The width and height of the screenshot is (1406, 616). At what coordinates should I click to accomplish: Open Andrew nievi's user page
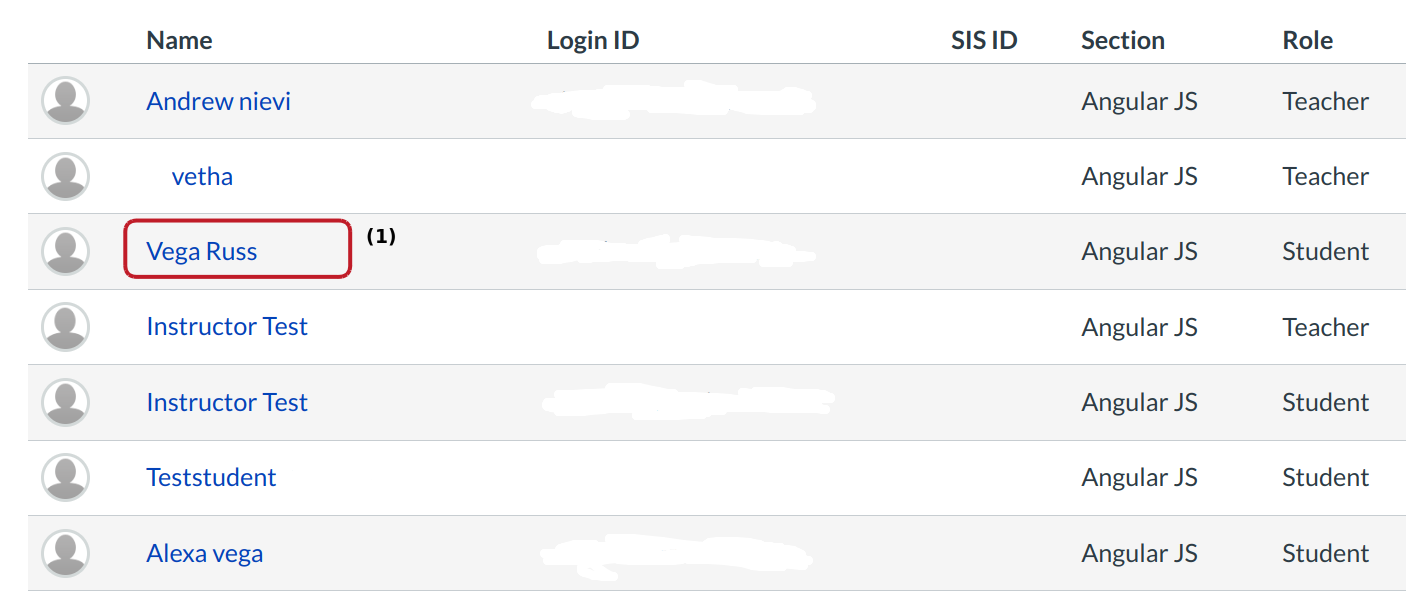tap(218, 101)
